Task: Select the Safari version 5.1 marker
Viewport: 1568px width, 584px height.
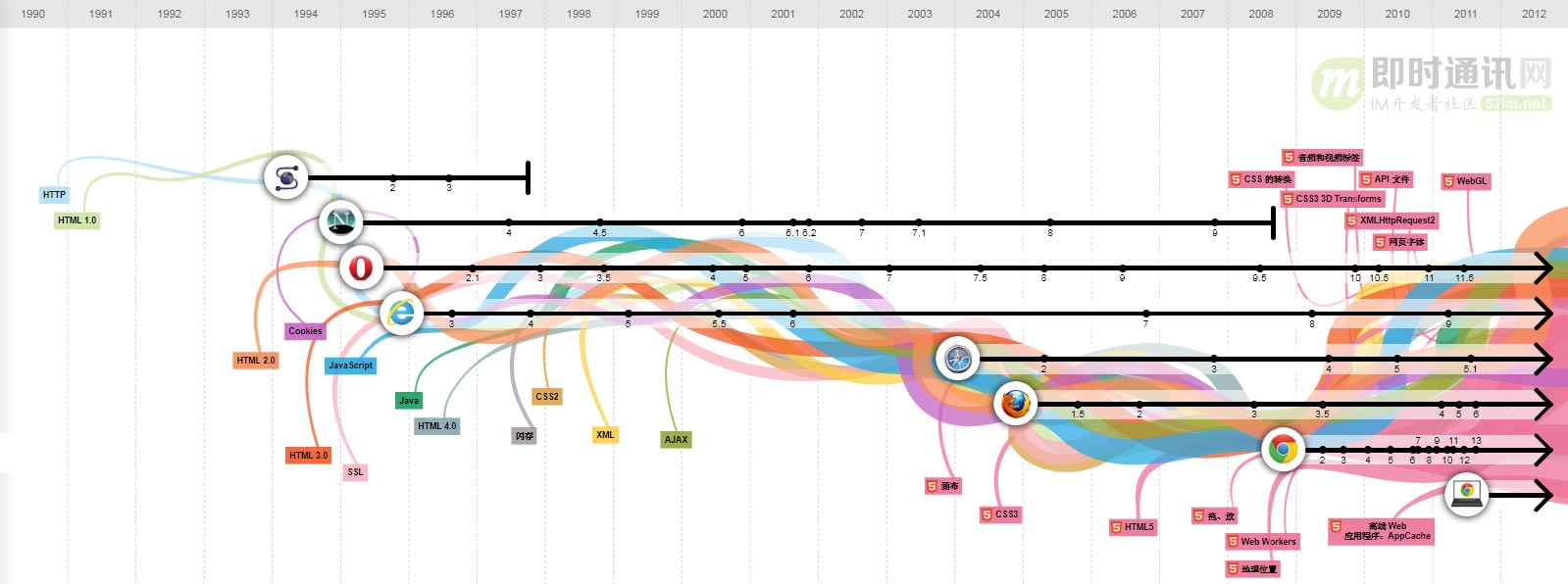Action: (x=1471, y=359)
